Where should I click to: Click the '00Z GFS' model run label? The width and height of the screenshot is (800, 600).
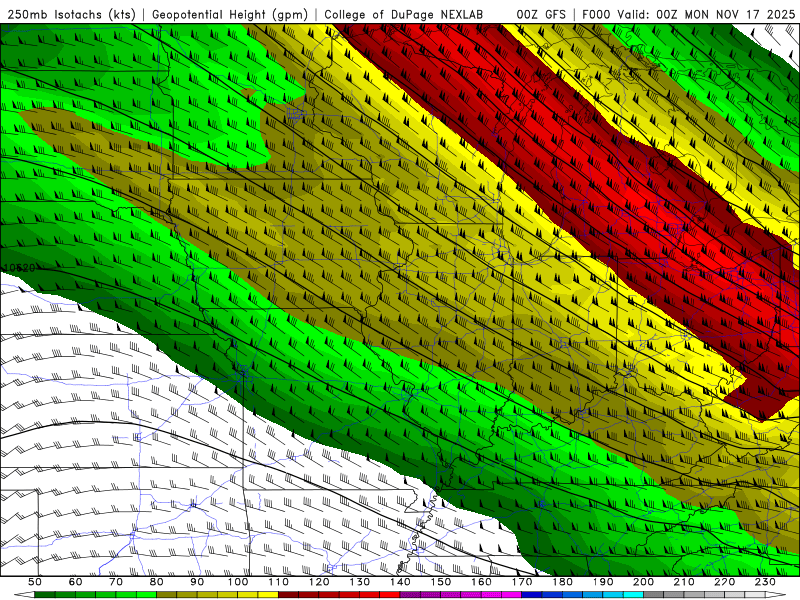click(x=541, y=15)
